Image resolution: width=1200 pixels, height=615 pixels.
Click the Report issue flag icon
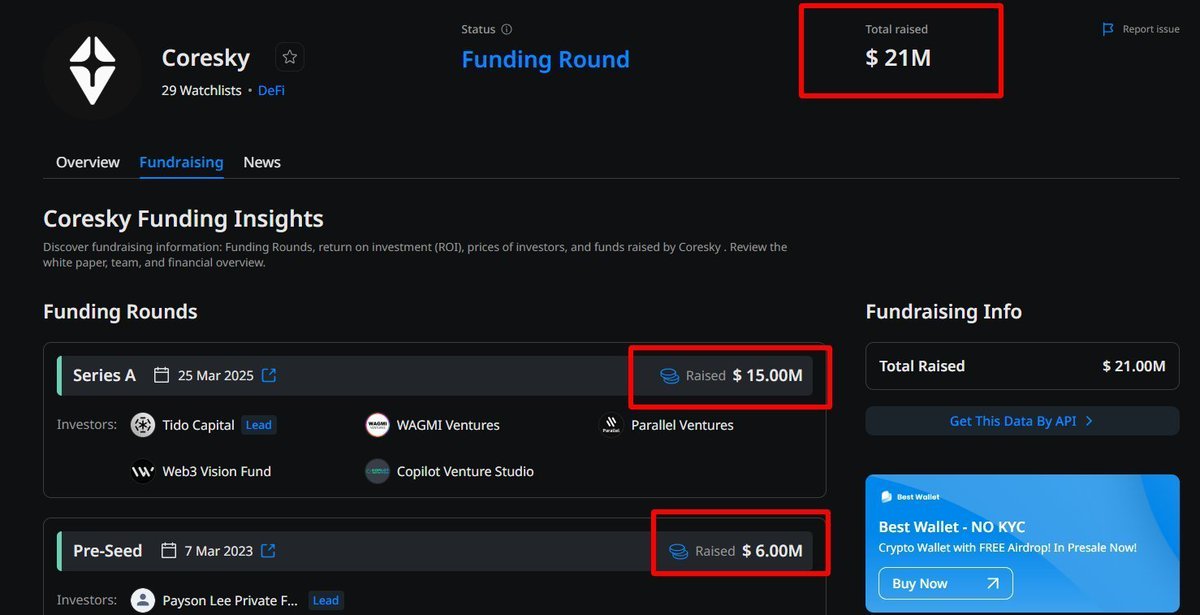1108,29
